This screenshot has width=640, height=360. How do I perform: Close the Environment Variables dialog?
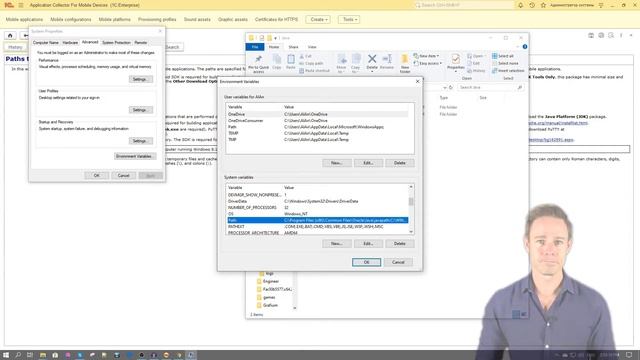(x=417, y=82)
